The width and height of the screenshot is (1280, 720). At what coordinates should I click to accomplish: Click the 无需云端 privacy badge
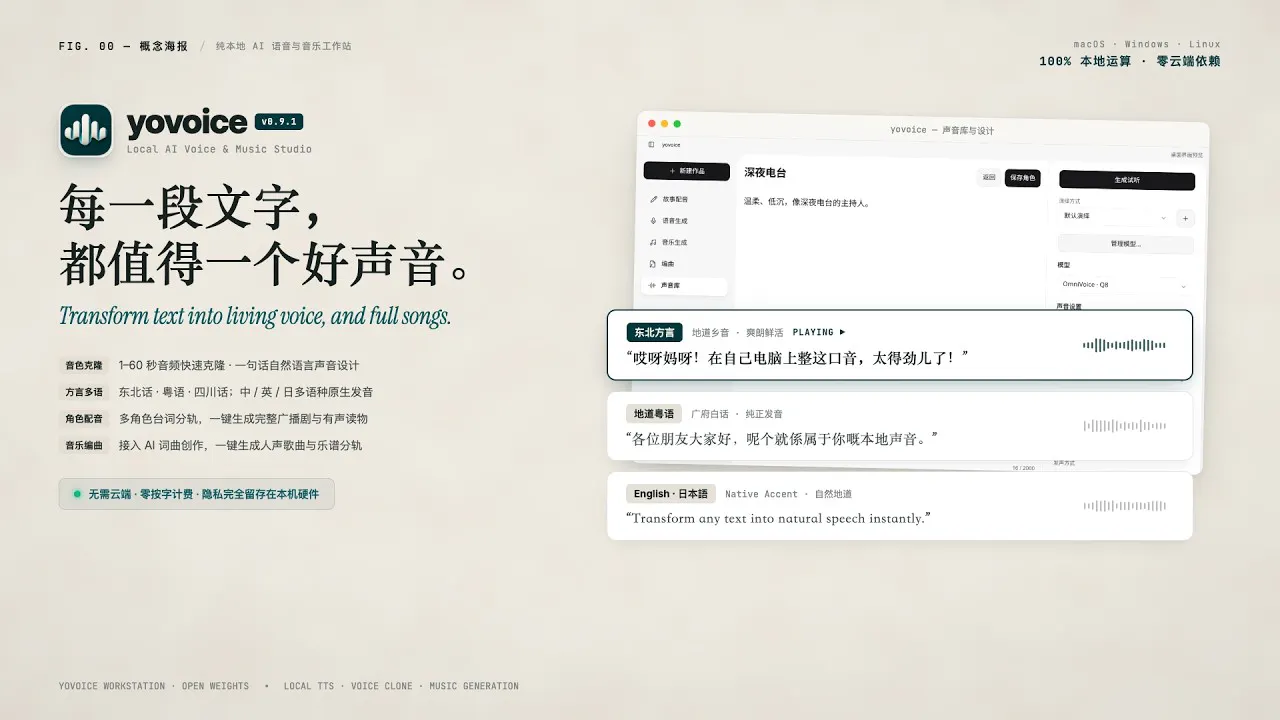196,494
